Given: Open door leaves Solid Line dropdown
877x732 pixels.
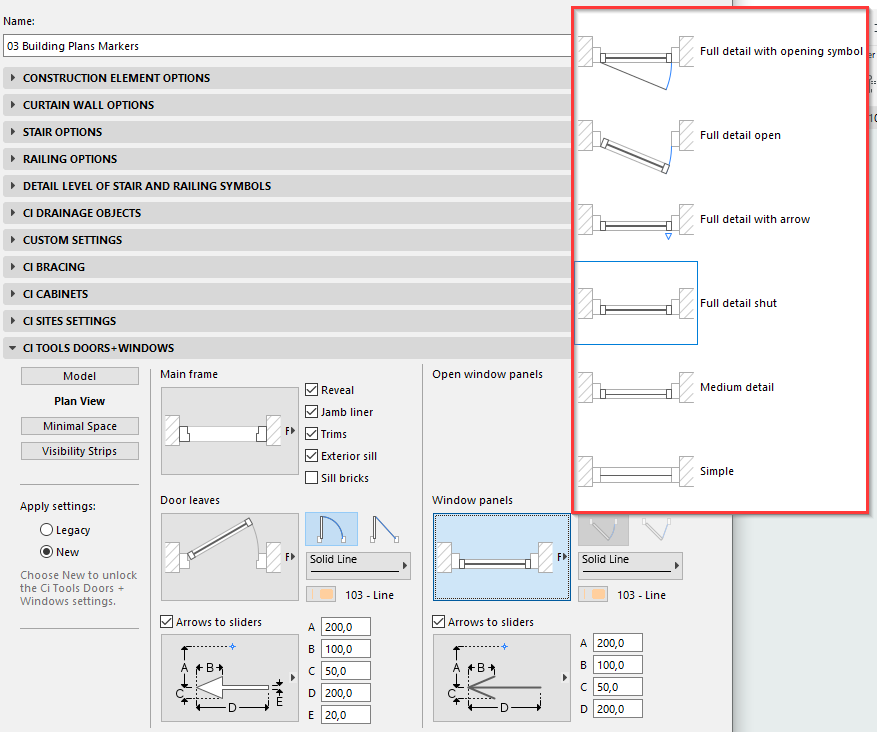Looking at the screenshot, I should [358, 565].
